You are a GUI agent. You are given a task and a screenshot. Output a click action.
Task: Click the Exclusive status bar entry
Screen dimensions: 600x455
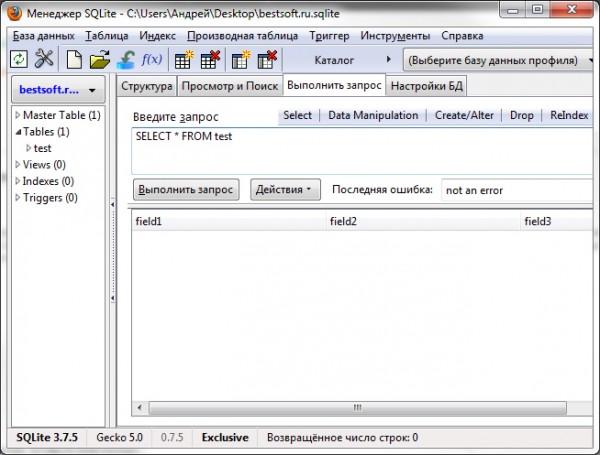225,437
